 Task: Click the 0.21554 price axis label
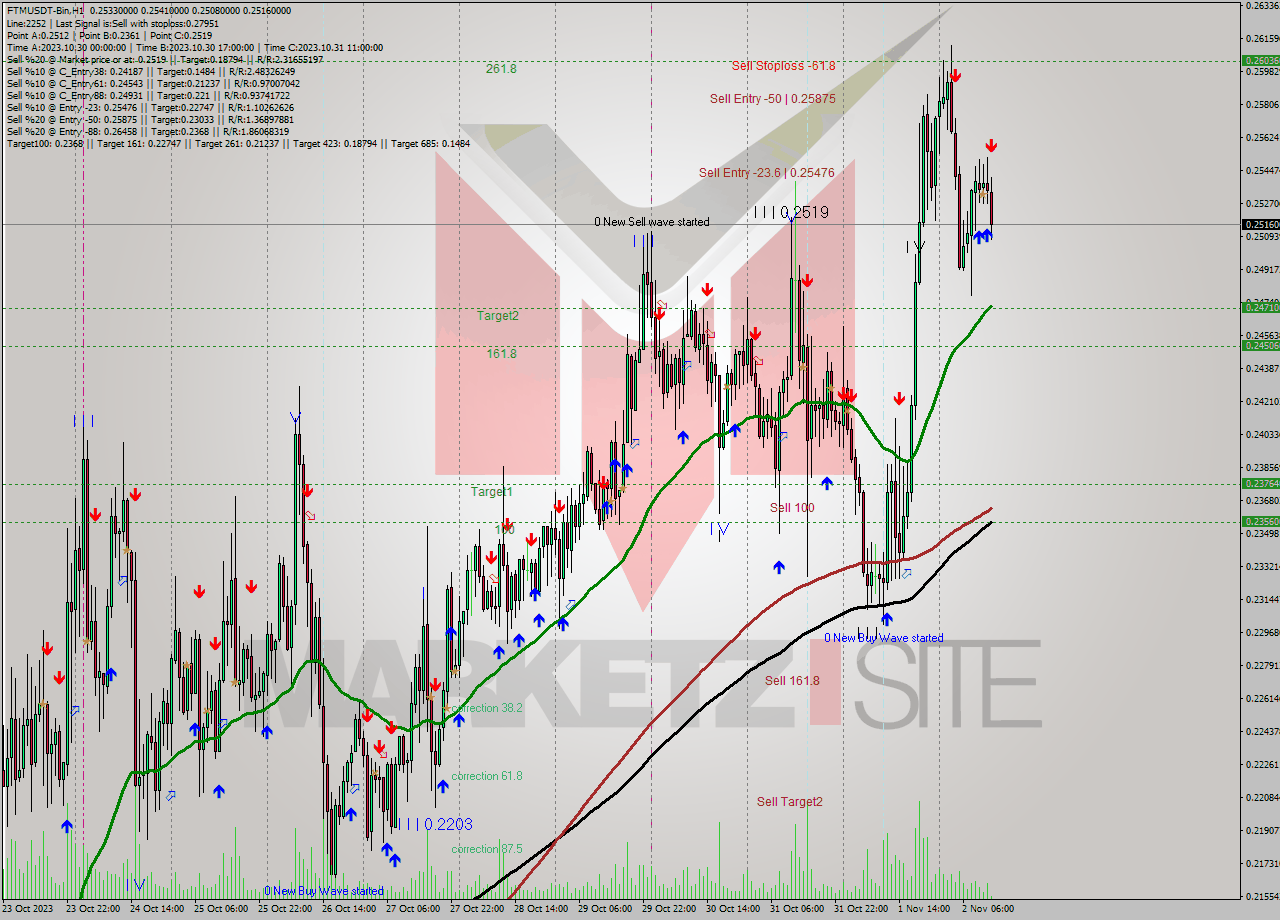pos(1262,896)
